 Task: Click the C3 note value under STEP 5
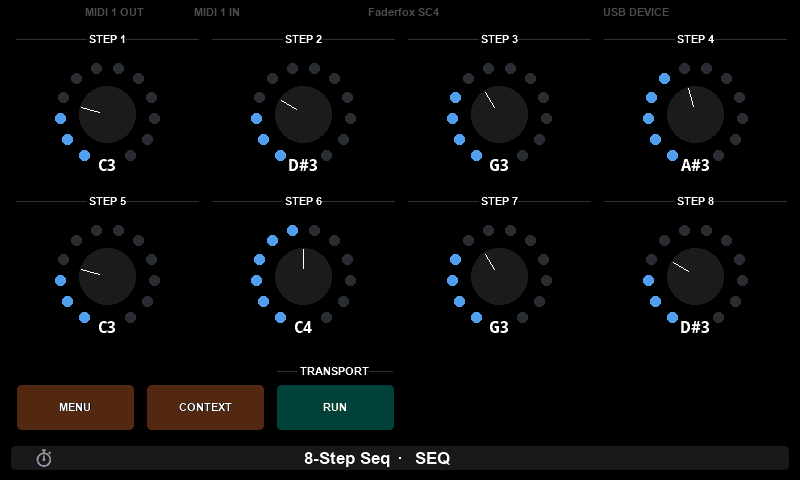[x=107, y=327]
